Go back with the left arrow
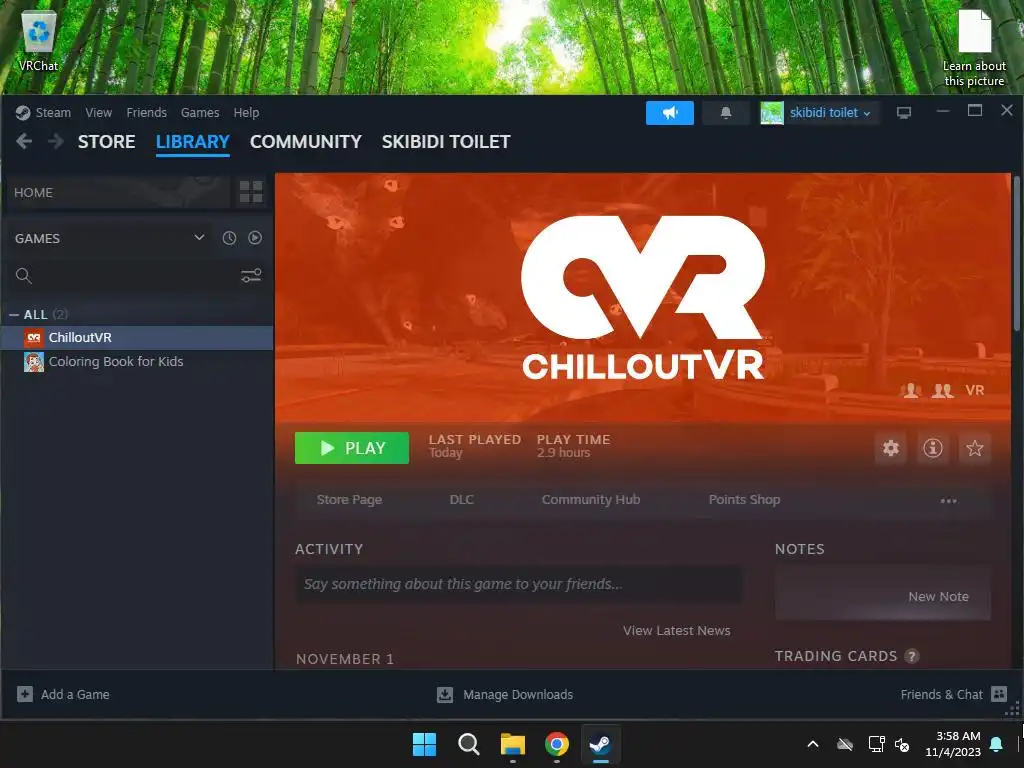 24,141
